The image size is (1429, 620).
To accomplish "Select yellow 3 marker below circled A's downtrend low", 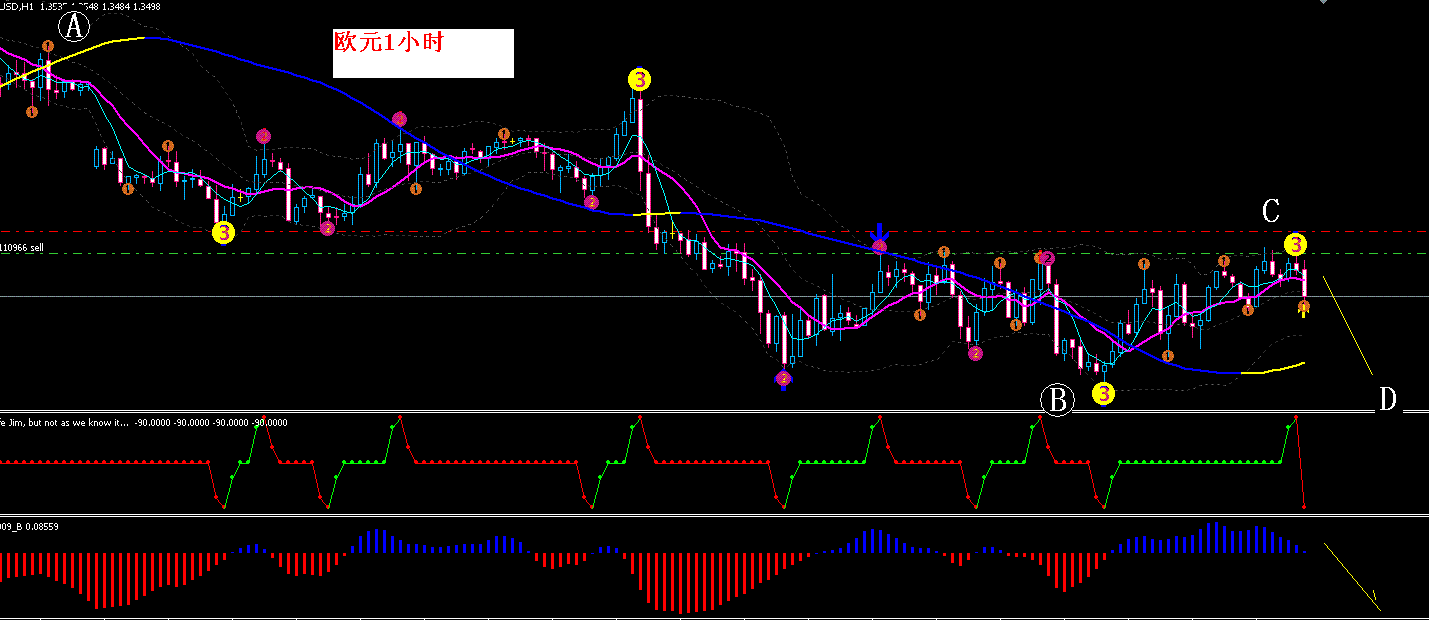I will pyautogui.click(x=223, y=233).
